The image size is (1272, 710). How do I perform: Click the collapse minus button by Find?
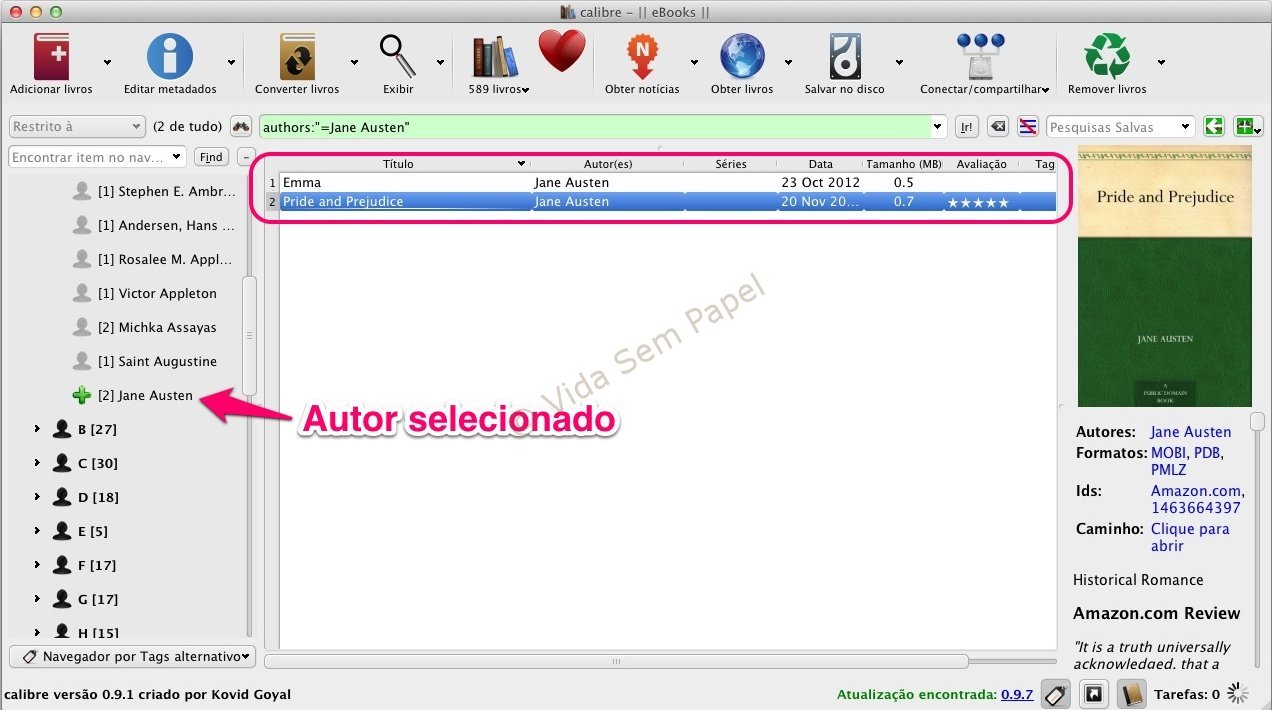click(x=246, y=157)
